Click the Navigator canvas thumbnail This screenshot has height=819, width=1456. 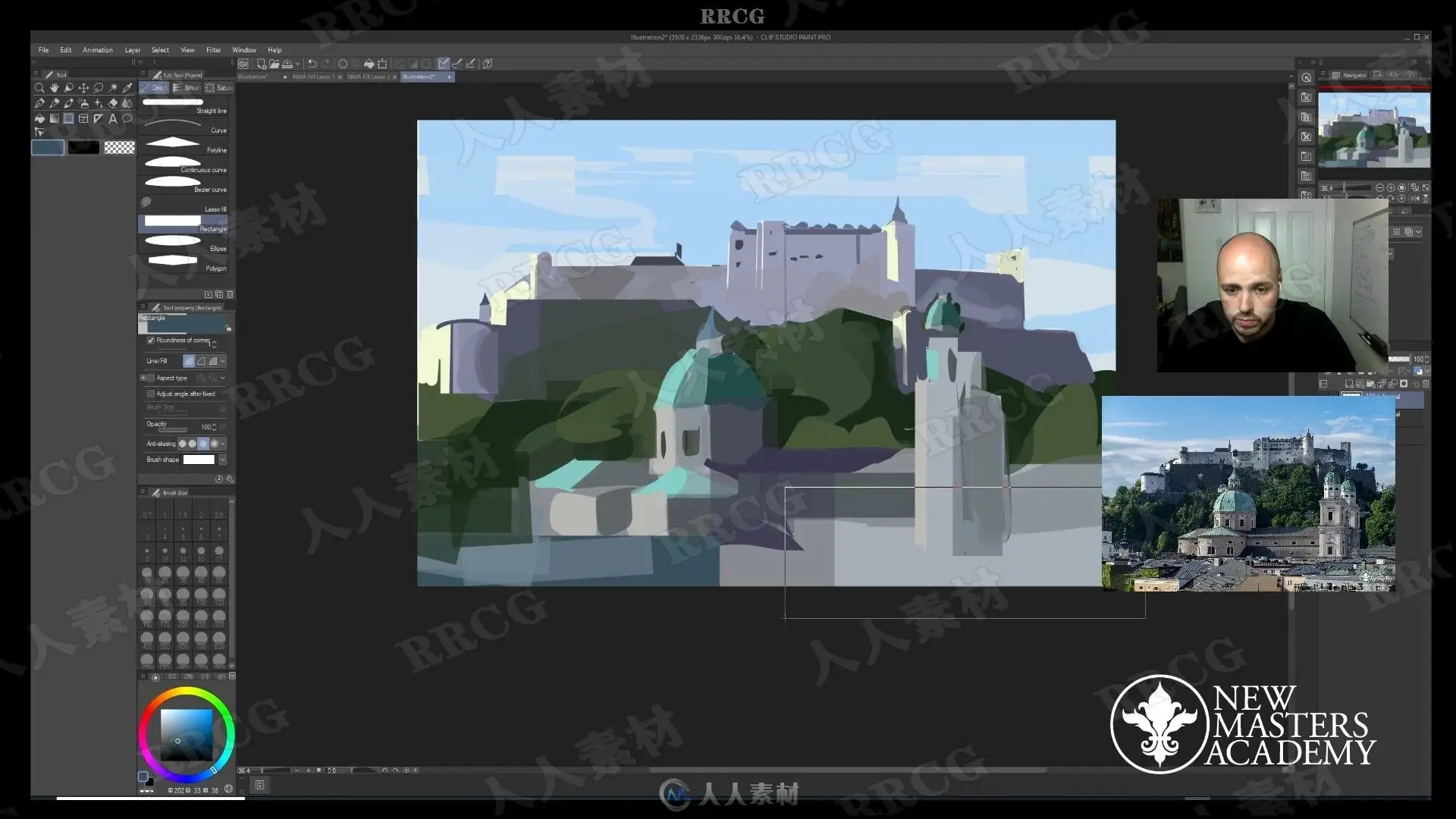tap(1374, 129)
